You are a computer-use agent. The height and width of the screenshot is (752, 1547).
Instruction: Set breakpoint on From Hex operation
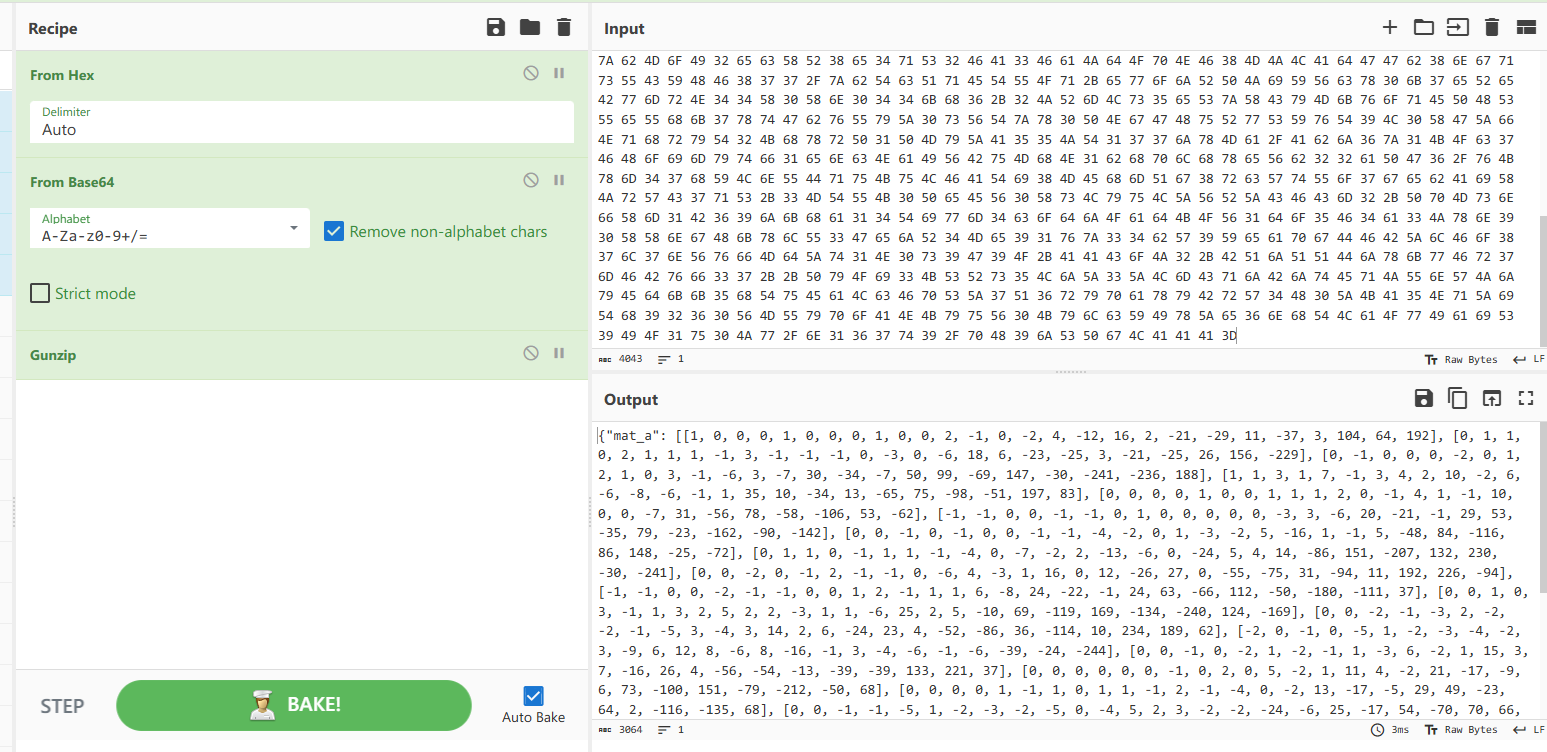[559, 73]
